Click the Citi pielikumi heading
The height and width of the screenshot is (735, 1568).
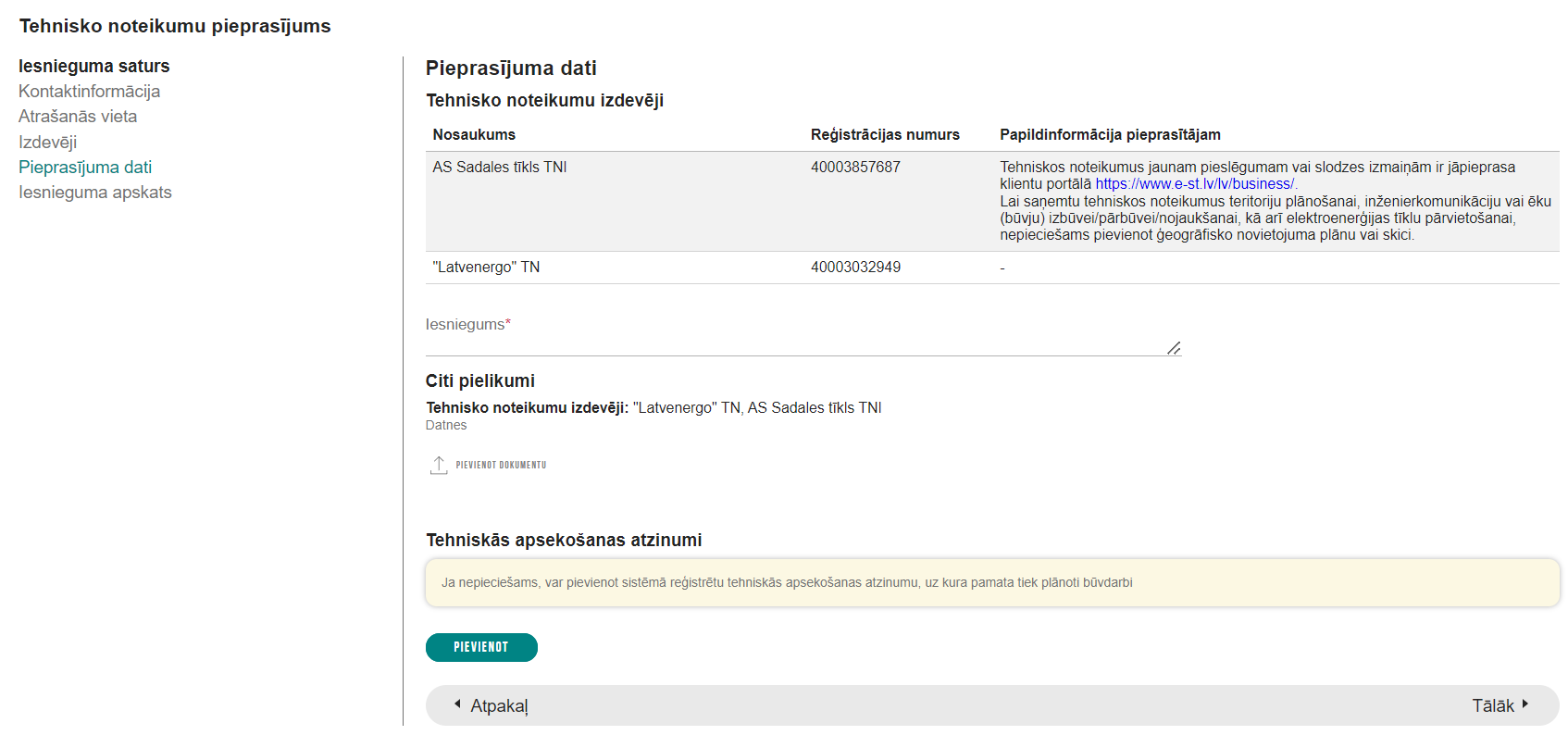(480, 380)
